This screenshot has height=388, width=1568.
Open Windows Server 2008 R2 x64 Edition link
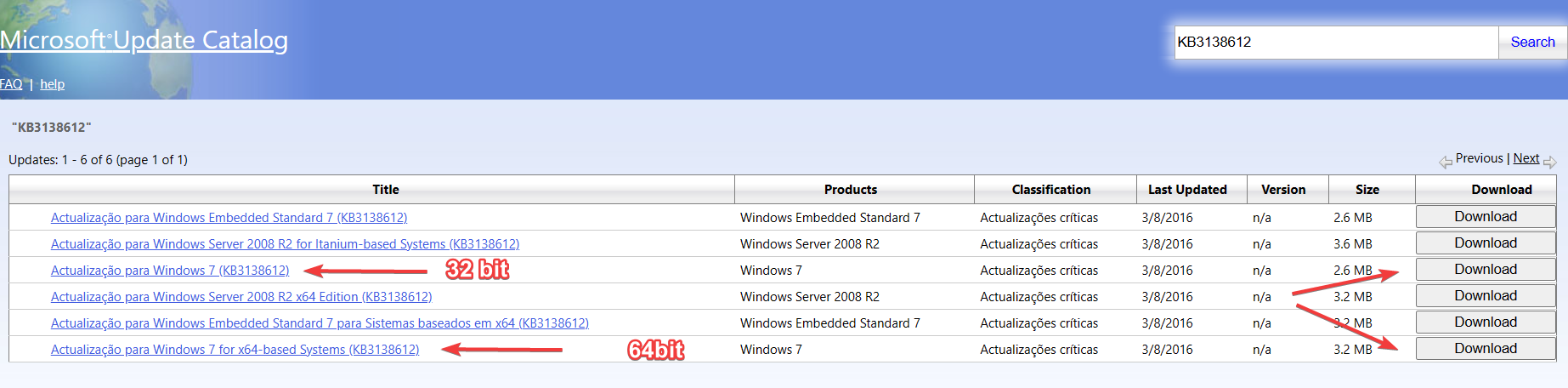pos(241,297)
